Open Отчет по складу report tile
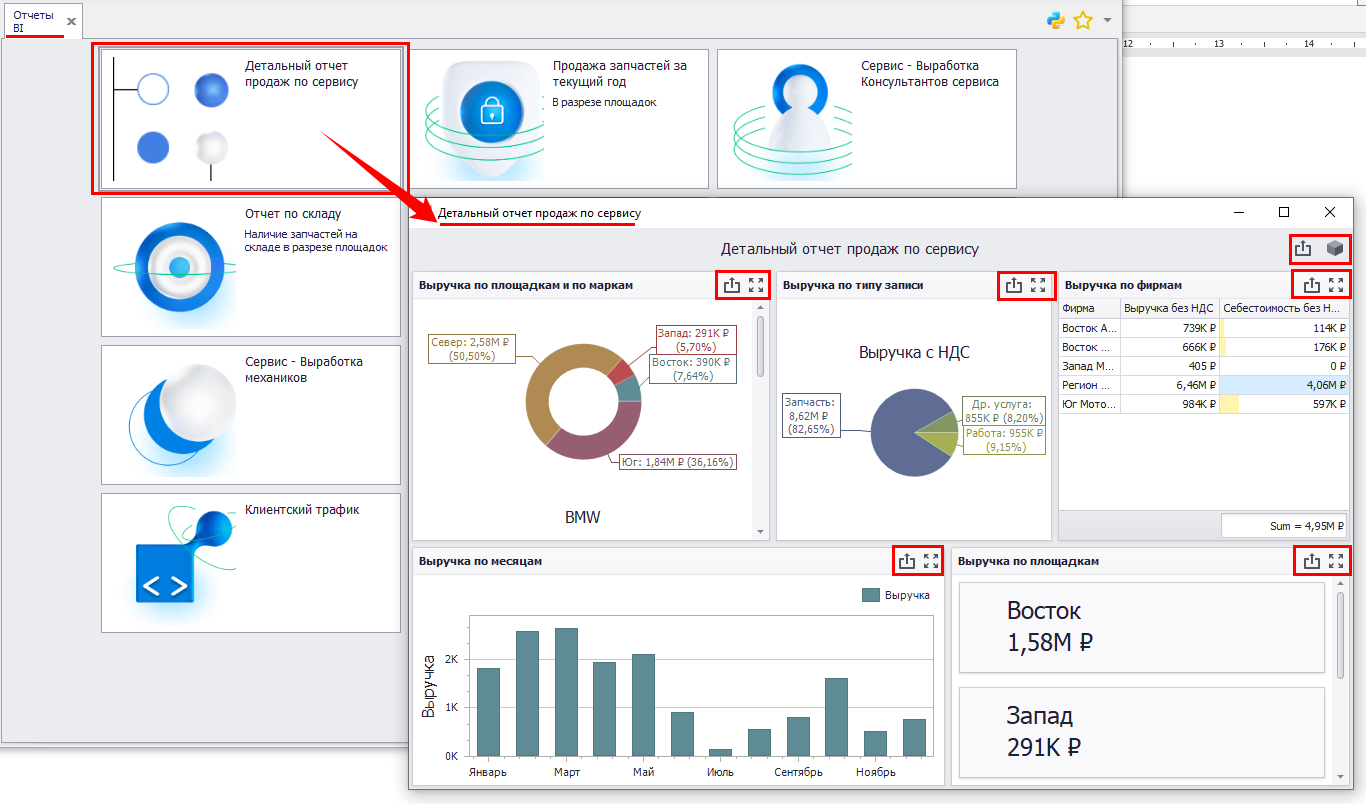 click(x=251, y=266)
